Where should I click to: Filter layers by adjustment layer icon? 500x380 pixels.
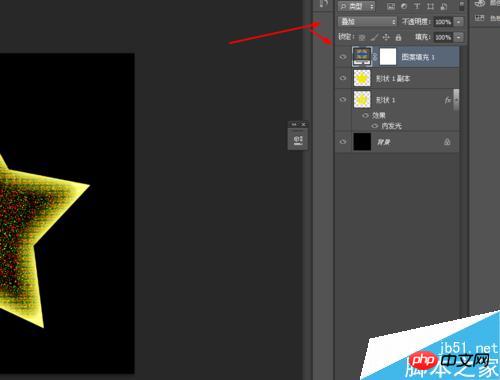click(x=404, y=6)
